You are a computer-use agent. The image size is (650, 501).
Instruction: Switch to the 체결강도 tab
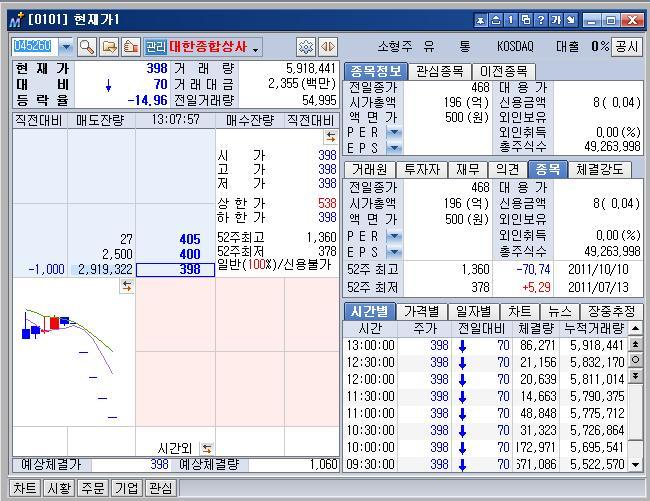point(599,169)
